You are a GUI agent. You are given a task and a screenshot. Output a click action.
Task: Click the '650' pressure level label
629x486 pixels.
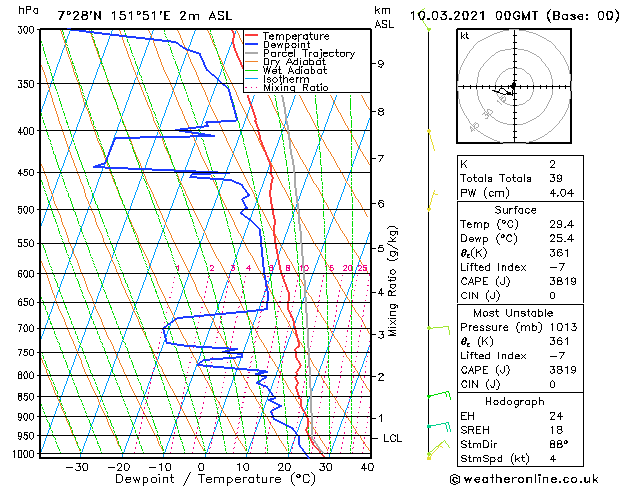pyautogui.click(x=28, y=302)
